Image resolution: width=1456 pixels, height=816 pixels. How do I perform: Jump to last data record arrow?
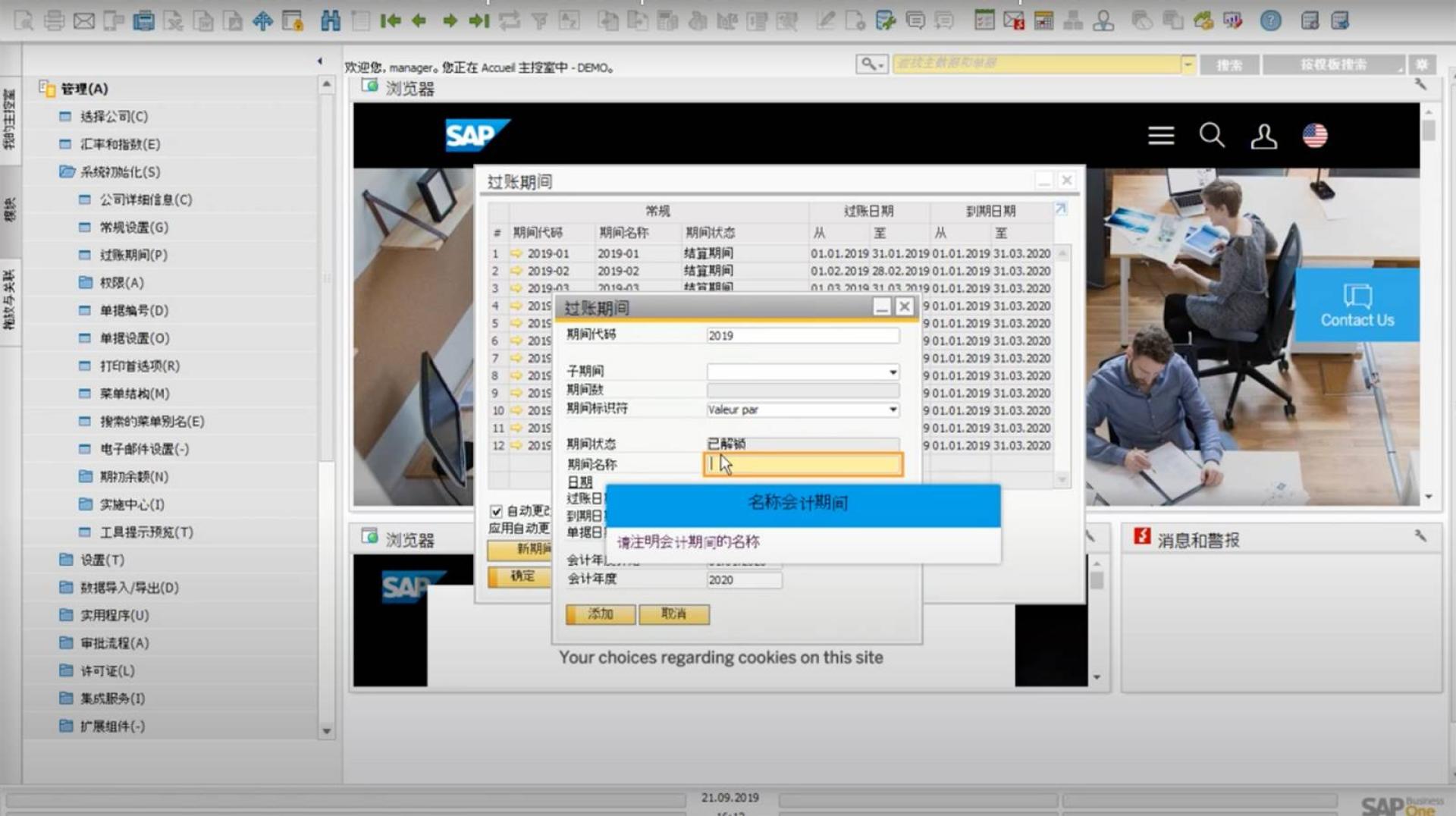click(x=479, y=20)
